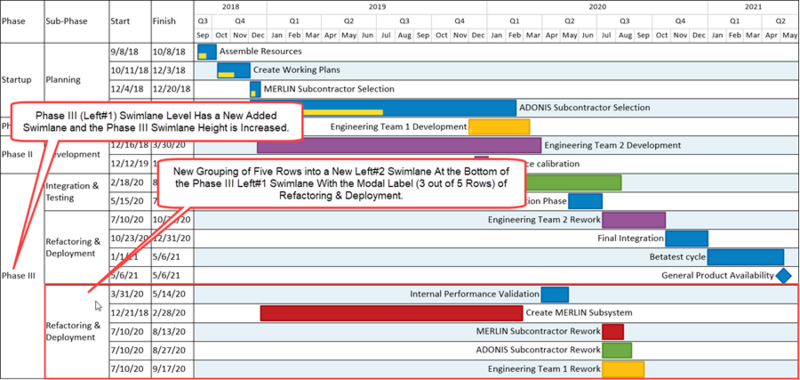This screenshot has width=800, height=380.
Task: Select the blue Internal Performance Validation bar
Action: [555, 294]
